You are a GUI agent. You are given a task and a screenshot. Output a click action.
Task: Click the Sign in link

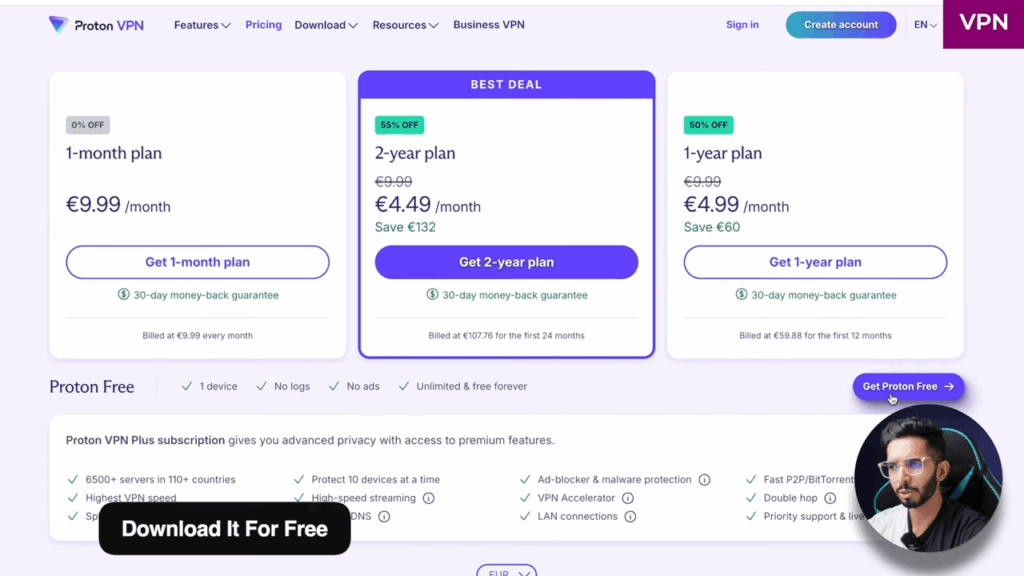(742, 25)
